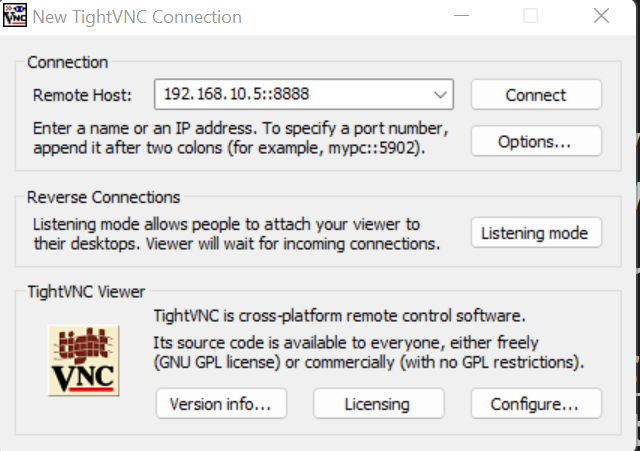Click the TightVNC Viewer group heading
Viewport: 640px width, 451px height.
[x=86, y=291]
